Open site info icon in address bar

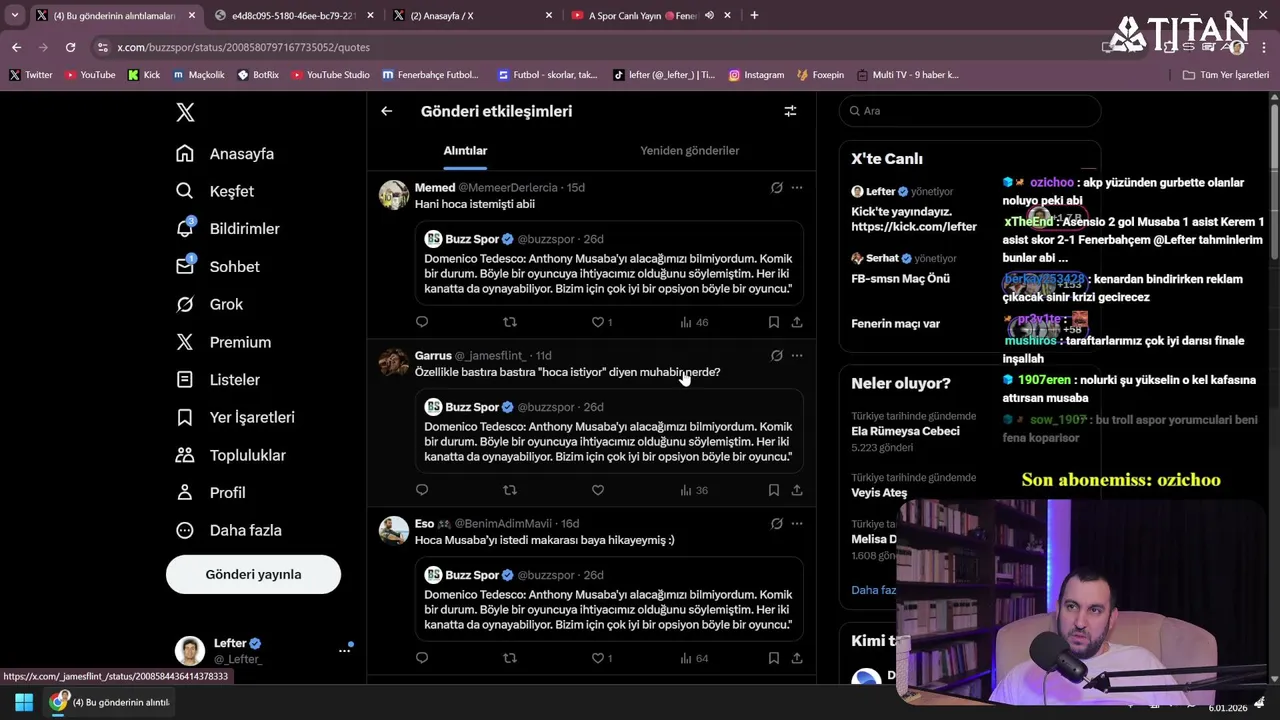[101, 47]
